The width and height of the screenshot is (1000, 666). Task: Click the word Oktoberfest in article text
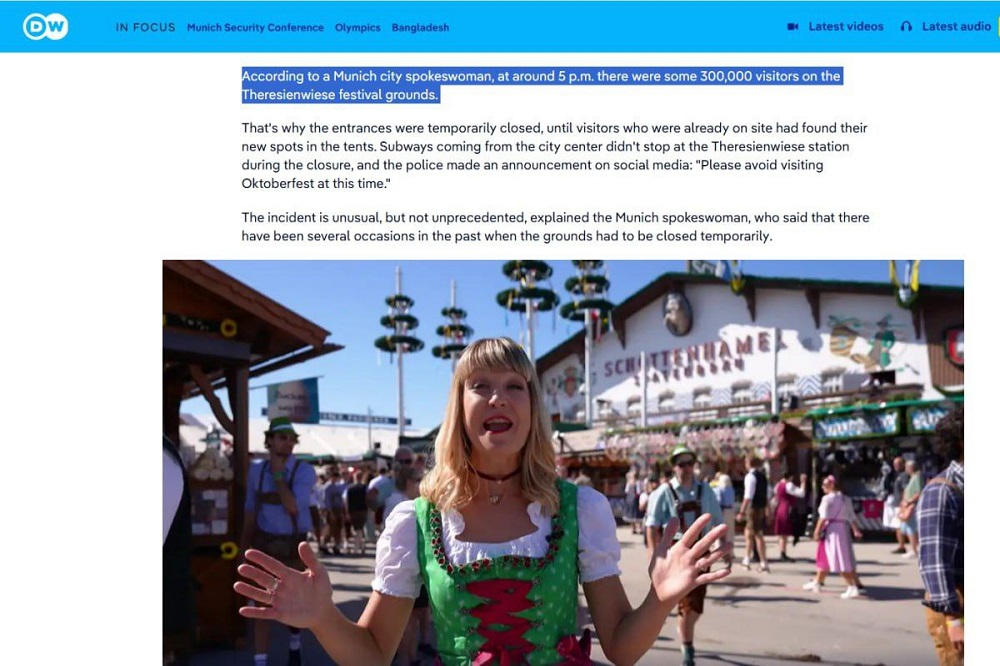(x=276, y=183)
